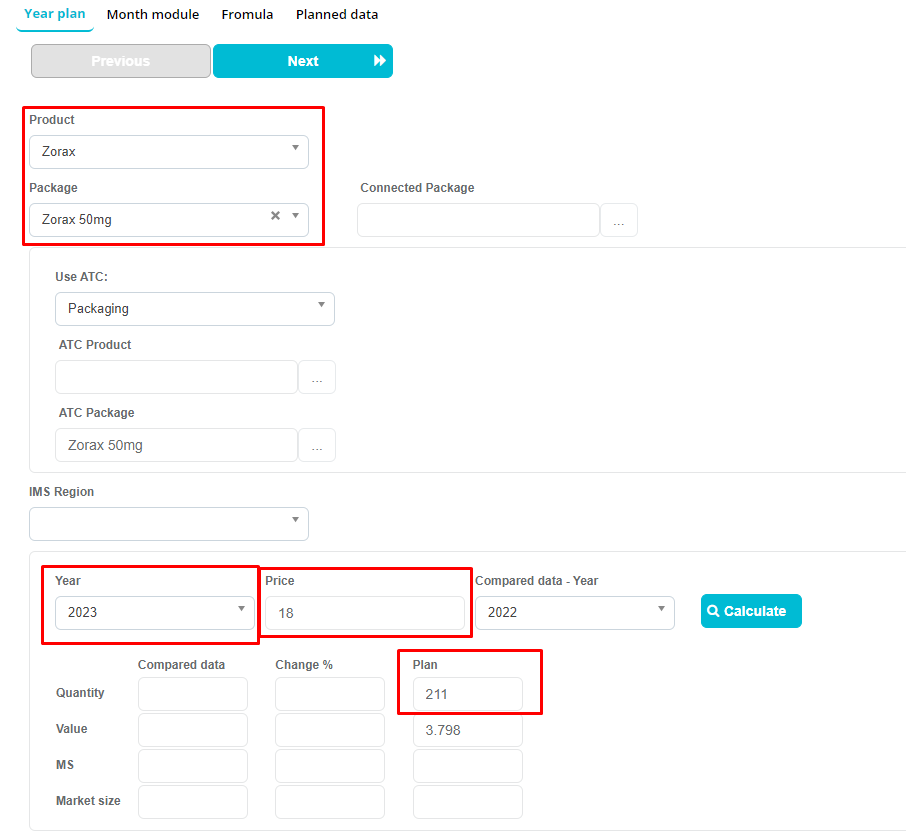
Task: Go to the Planned data tab
Action: click(x=337, y=15)
